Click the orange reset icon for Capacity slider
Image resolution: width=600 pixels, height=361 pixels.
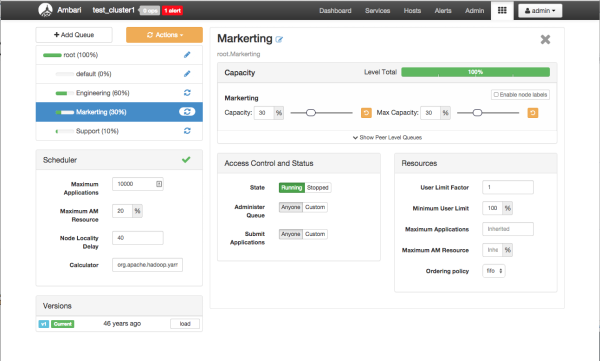click(366, 113)
